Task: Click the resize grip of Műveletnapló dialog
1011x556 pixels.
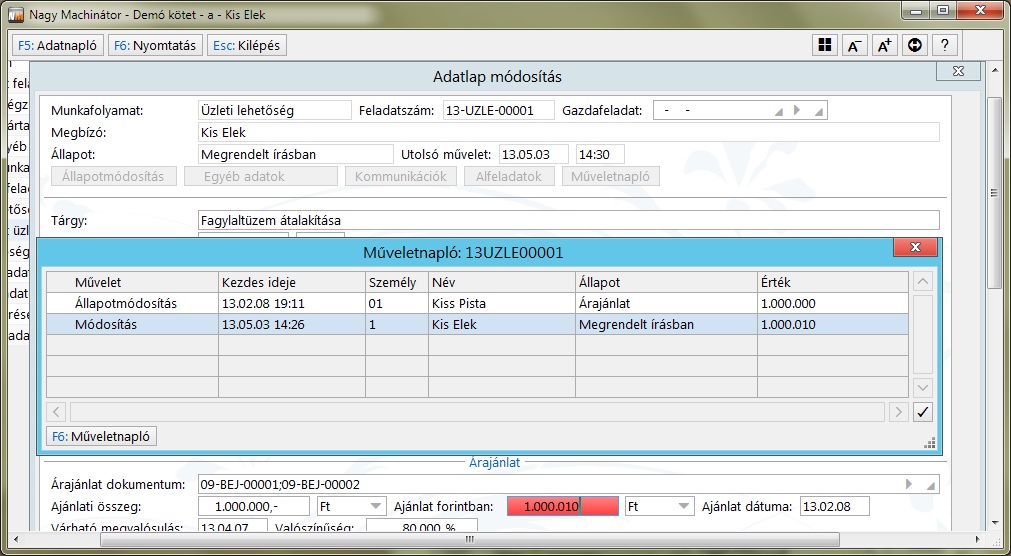Action: click(929, 443)
